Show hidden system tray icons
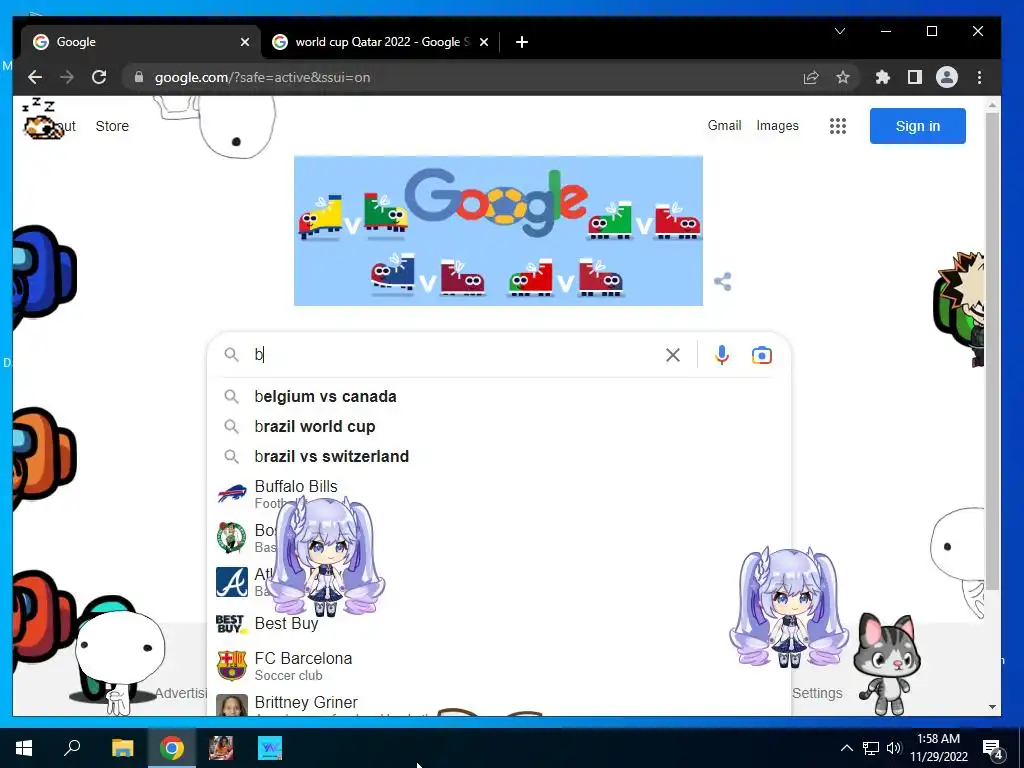 tap(846, 748)
